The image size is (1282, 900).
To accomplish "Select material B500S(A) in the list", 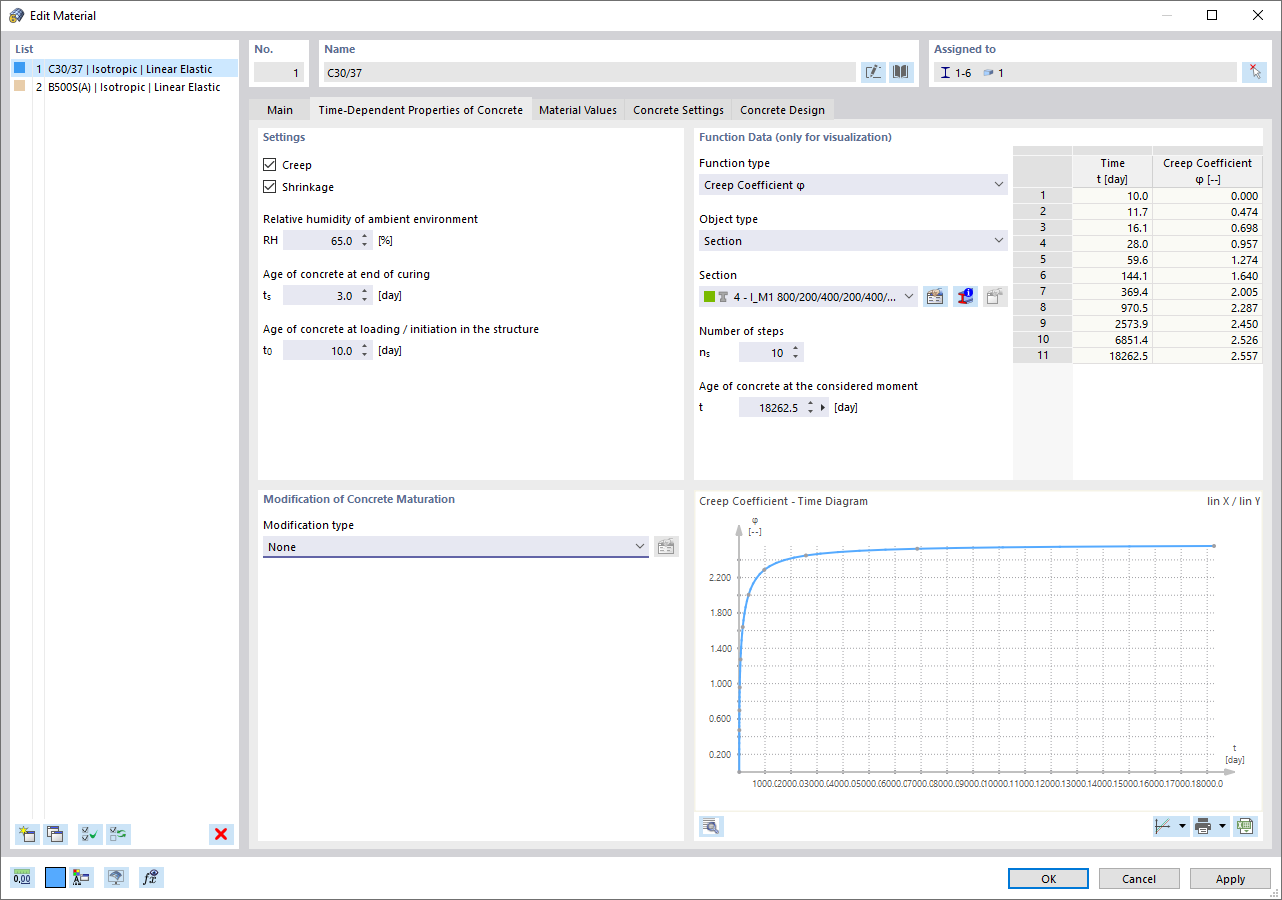I will click(125, 87).
